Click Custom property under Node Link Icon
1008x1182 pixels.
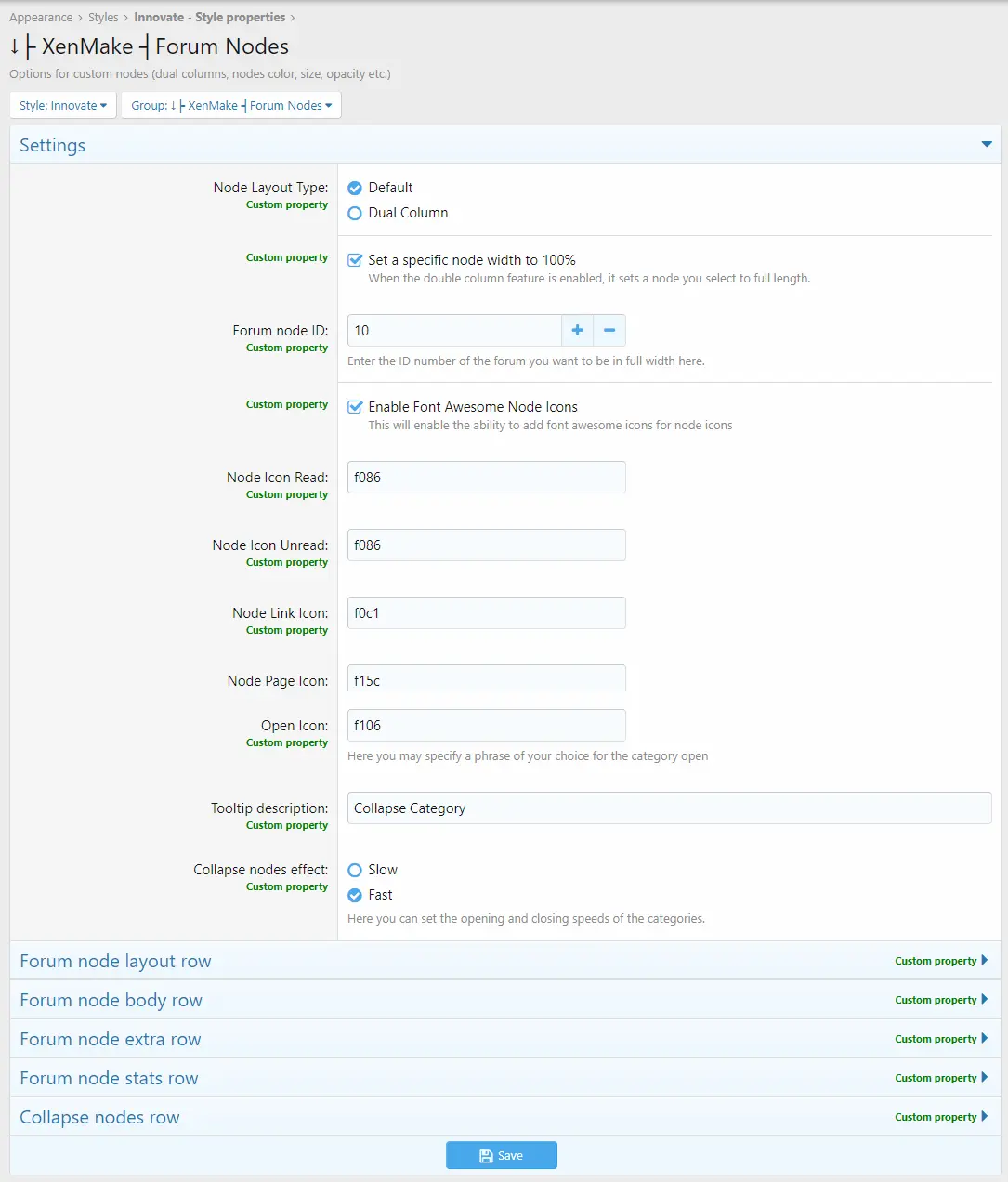pyautogui.click(x=287, y=630)
